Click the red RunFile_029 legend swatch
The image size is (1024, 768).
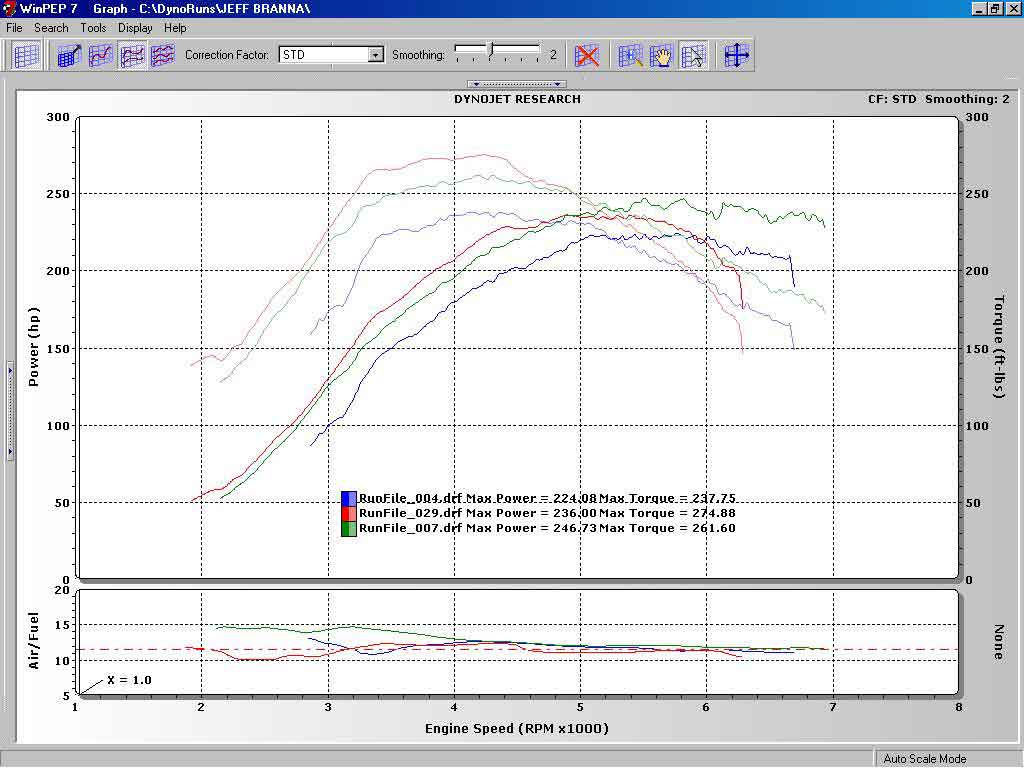point(349,513)
